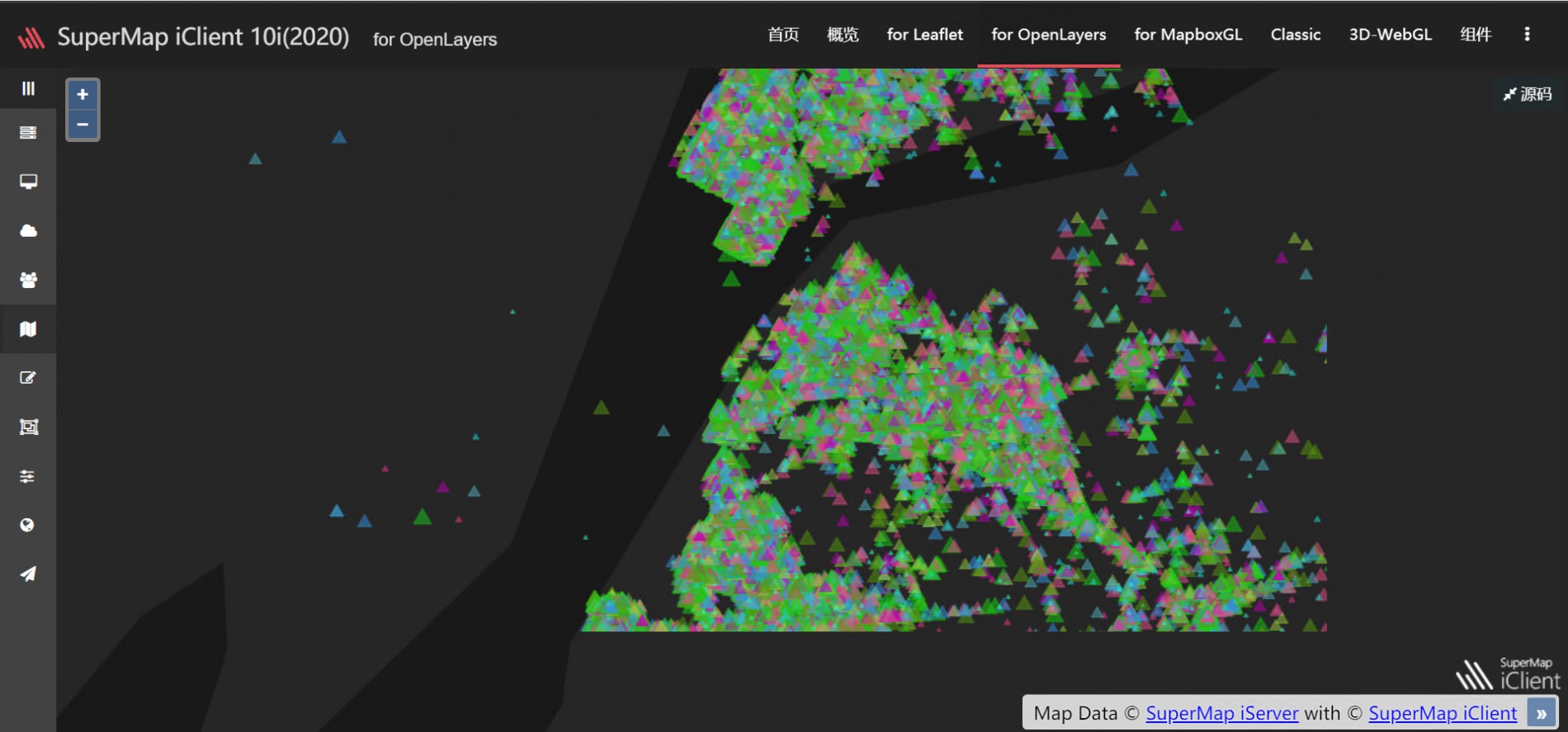1568x732 pixels.
Task: Open the 组件 components menu
Action: 1476,35
